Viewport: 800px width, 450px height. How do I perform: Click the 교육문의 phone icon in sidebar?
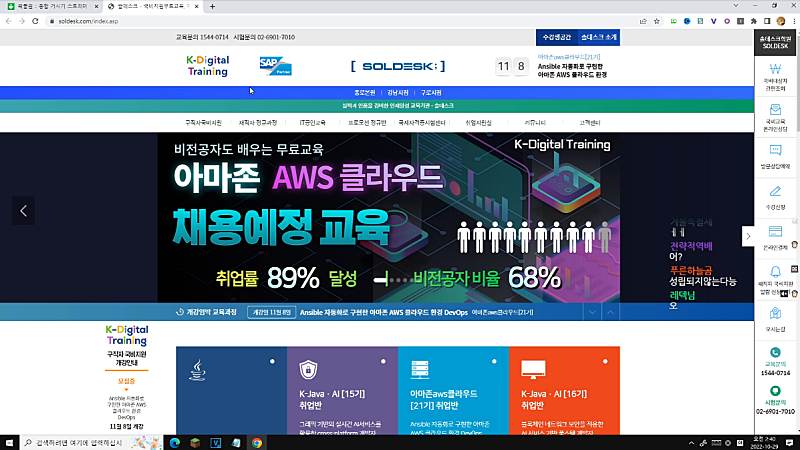click(775, 352)
